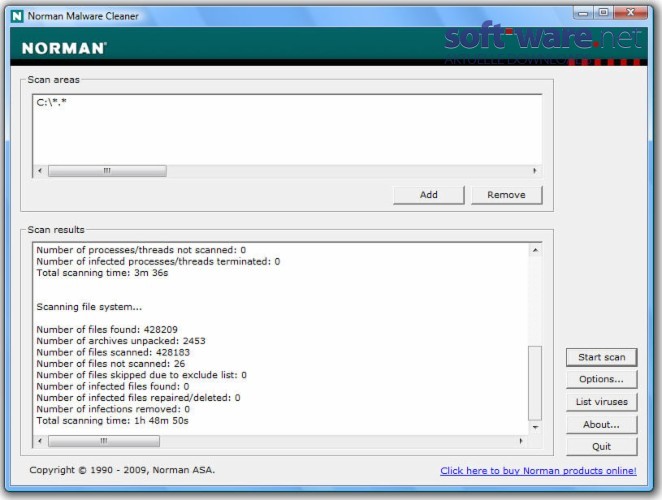Image resolution: width=662 pixels, height=500 pixels.
Task: Select the C:\*.* scan area entry
Action: click(x=52, y=103)
